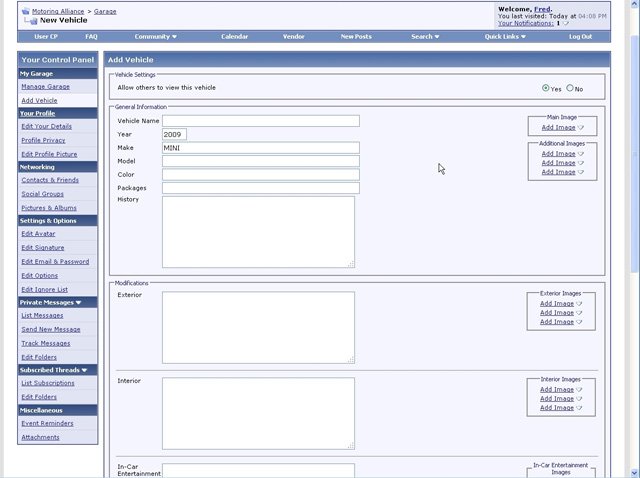Click the Edit Avatar link

[x=40, y=234]
